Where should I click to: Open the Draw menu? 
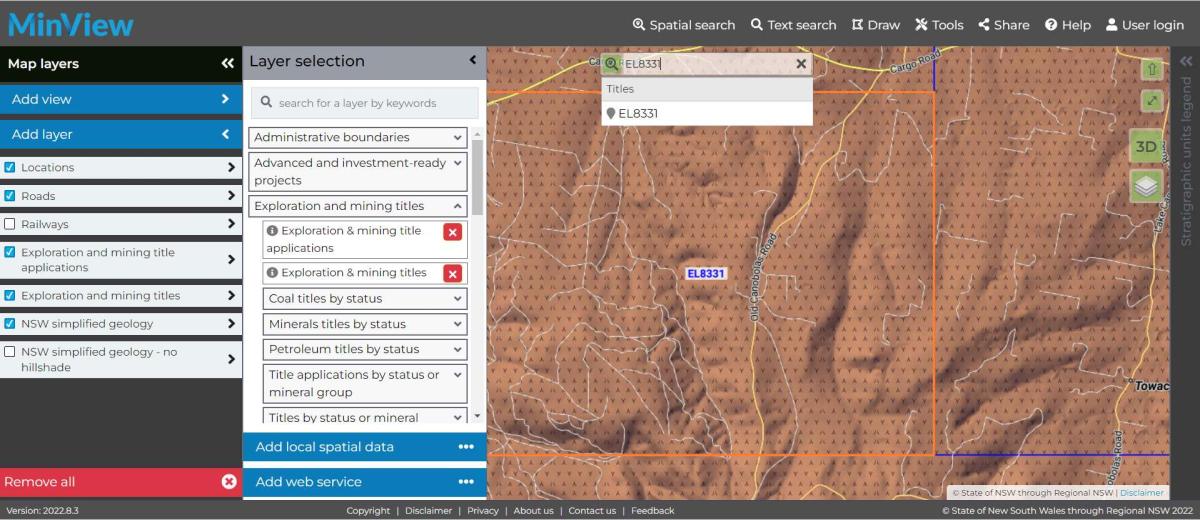pos(875,25)
